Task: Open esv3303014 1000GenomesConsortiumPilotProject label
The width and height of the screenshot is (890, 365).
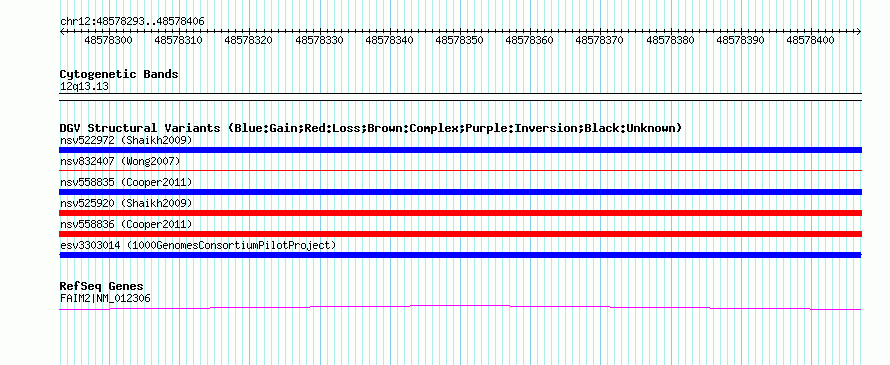Action: [198, 245]
